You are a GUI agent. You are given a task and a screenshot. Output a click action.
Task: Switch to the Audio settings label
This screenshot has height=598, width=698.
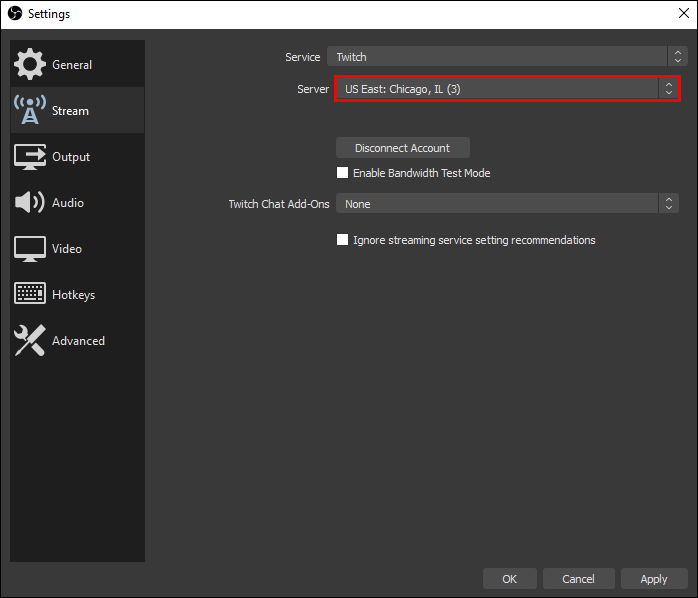point(68,203)
